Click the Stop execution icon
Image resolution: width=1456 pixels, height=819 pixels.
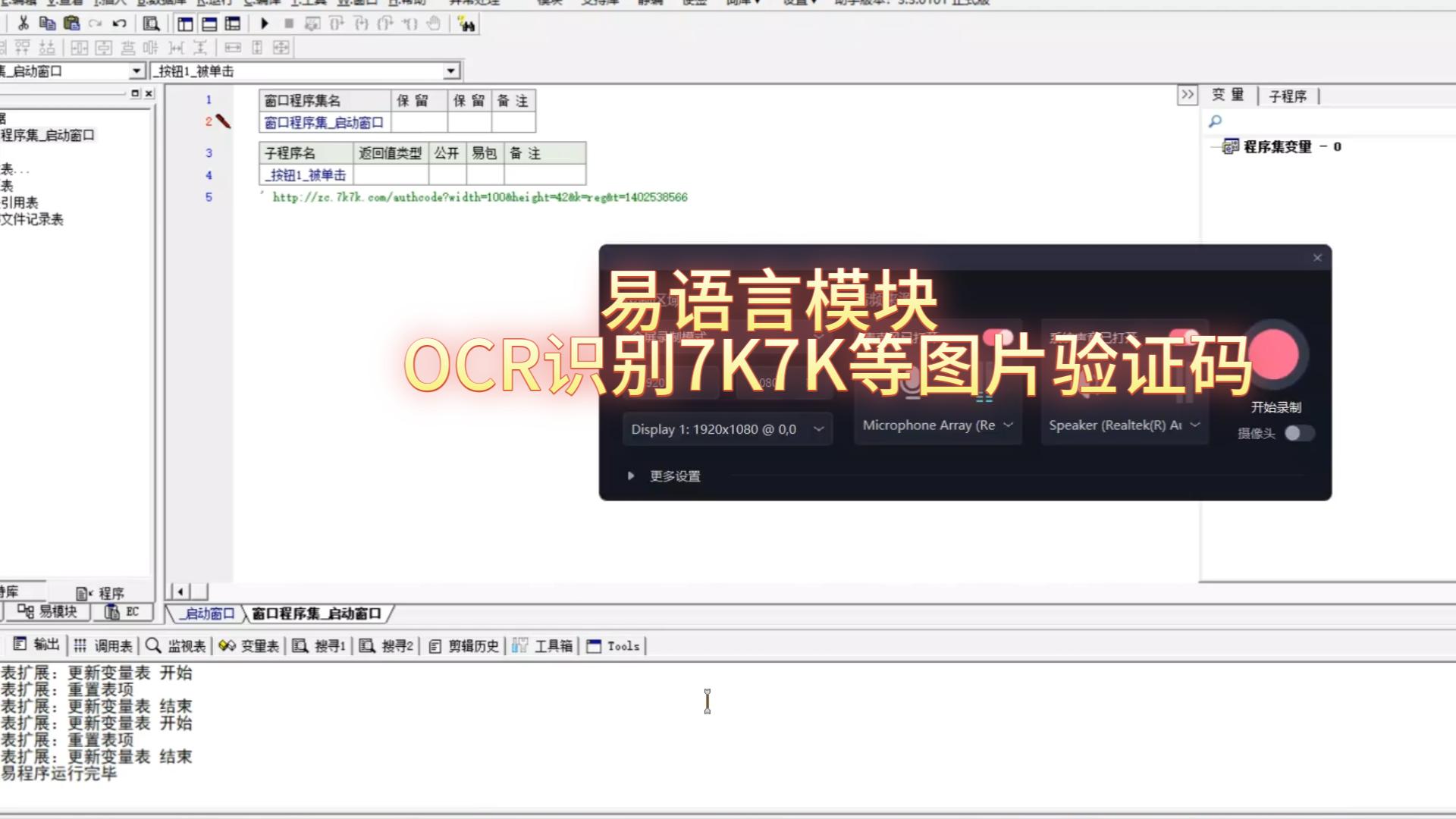(289, 24)
